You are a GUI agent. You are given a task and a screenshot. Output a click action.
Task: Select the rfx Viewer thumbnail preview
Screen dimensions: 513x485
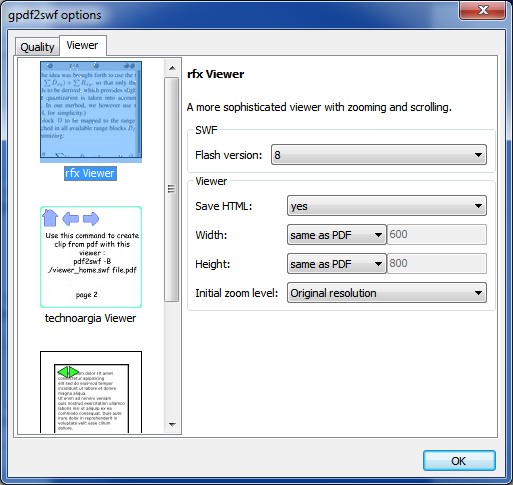pos(91,112)
